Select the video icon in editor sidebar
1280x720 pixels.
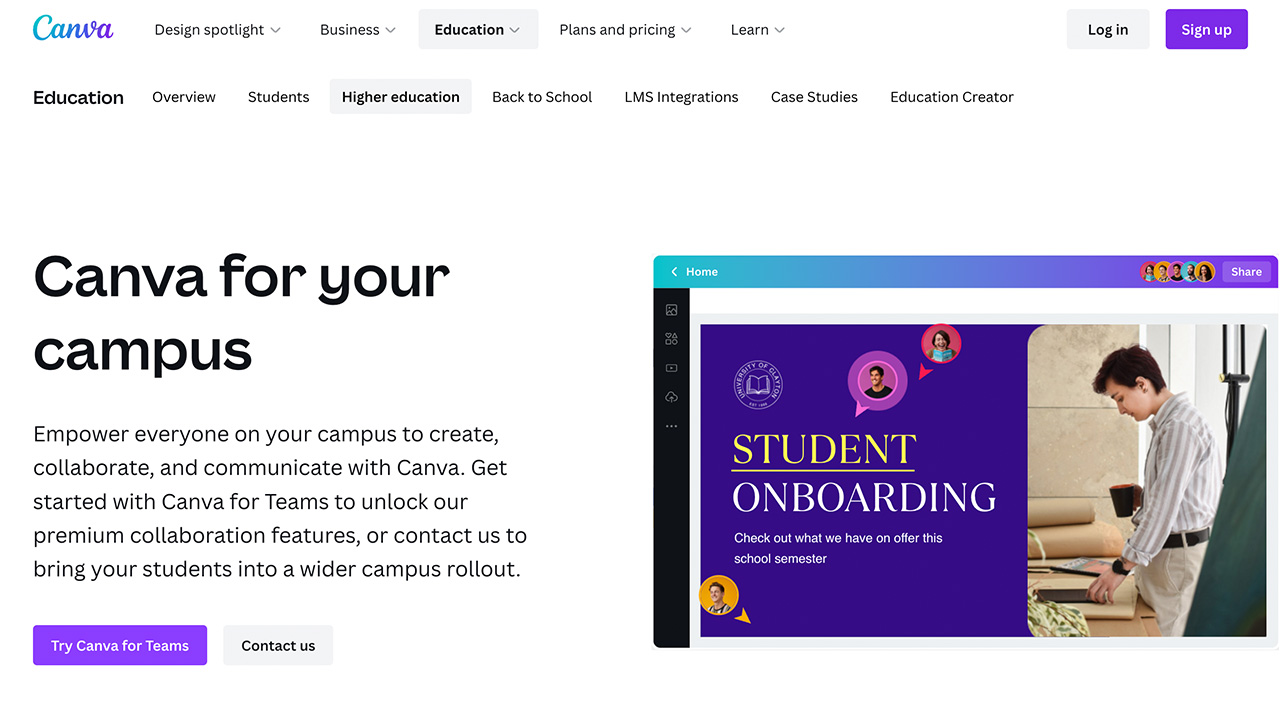[x=671, y=368]
